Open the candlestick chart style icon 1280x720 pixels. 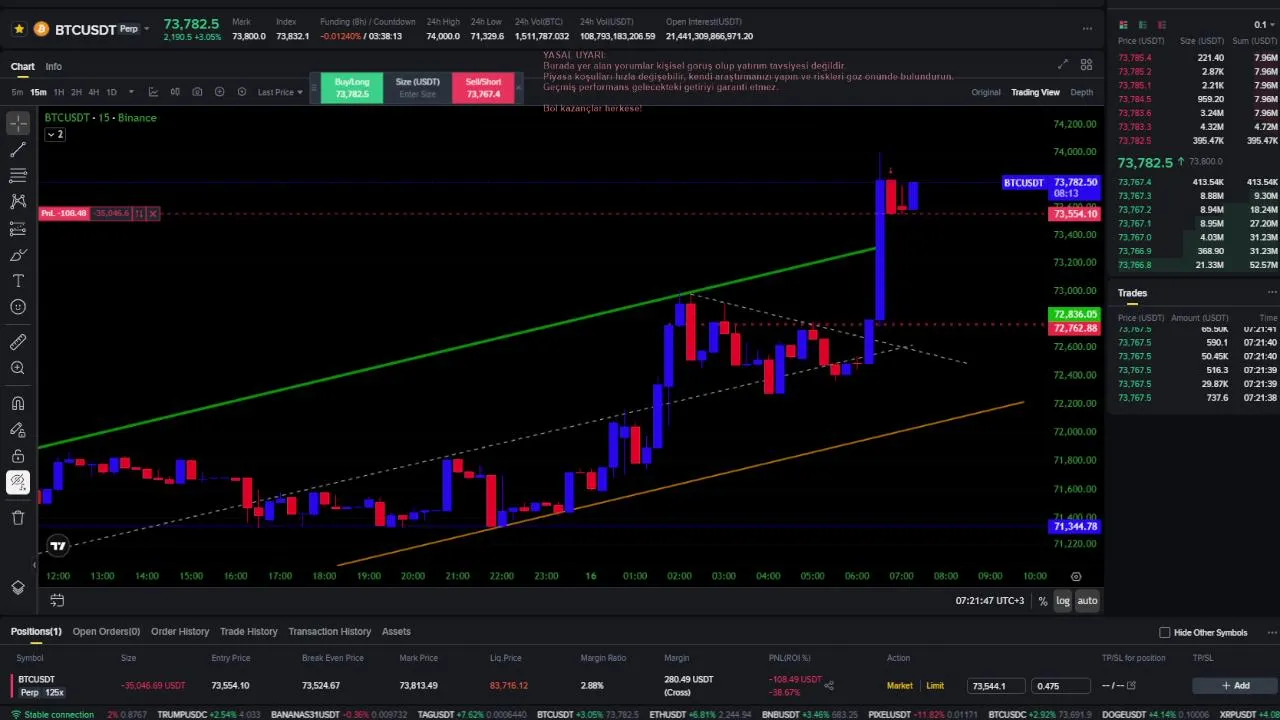[x=175, y=92]
